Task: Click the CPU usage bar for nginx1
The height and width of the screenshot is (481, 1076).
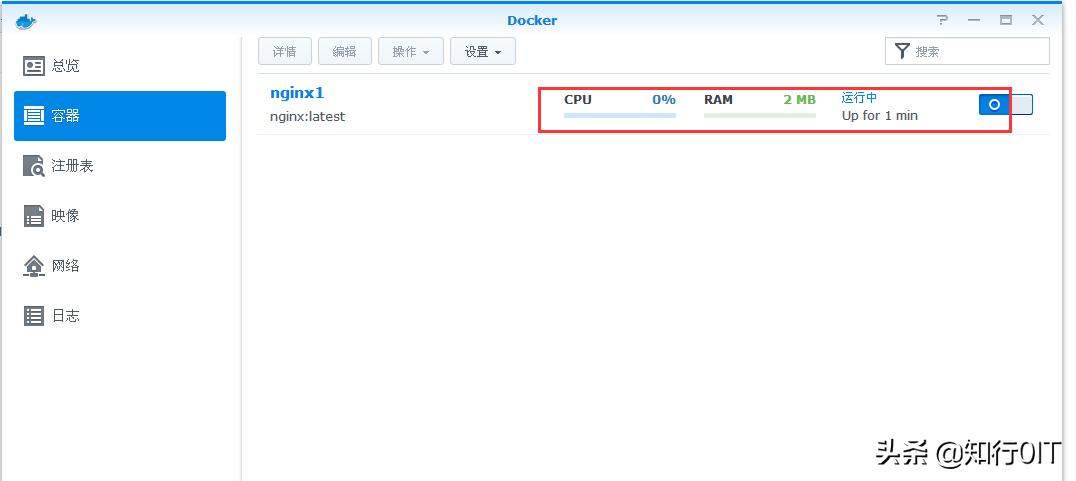Action: (620, 115)
